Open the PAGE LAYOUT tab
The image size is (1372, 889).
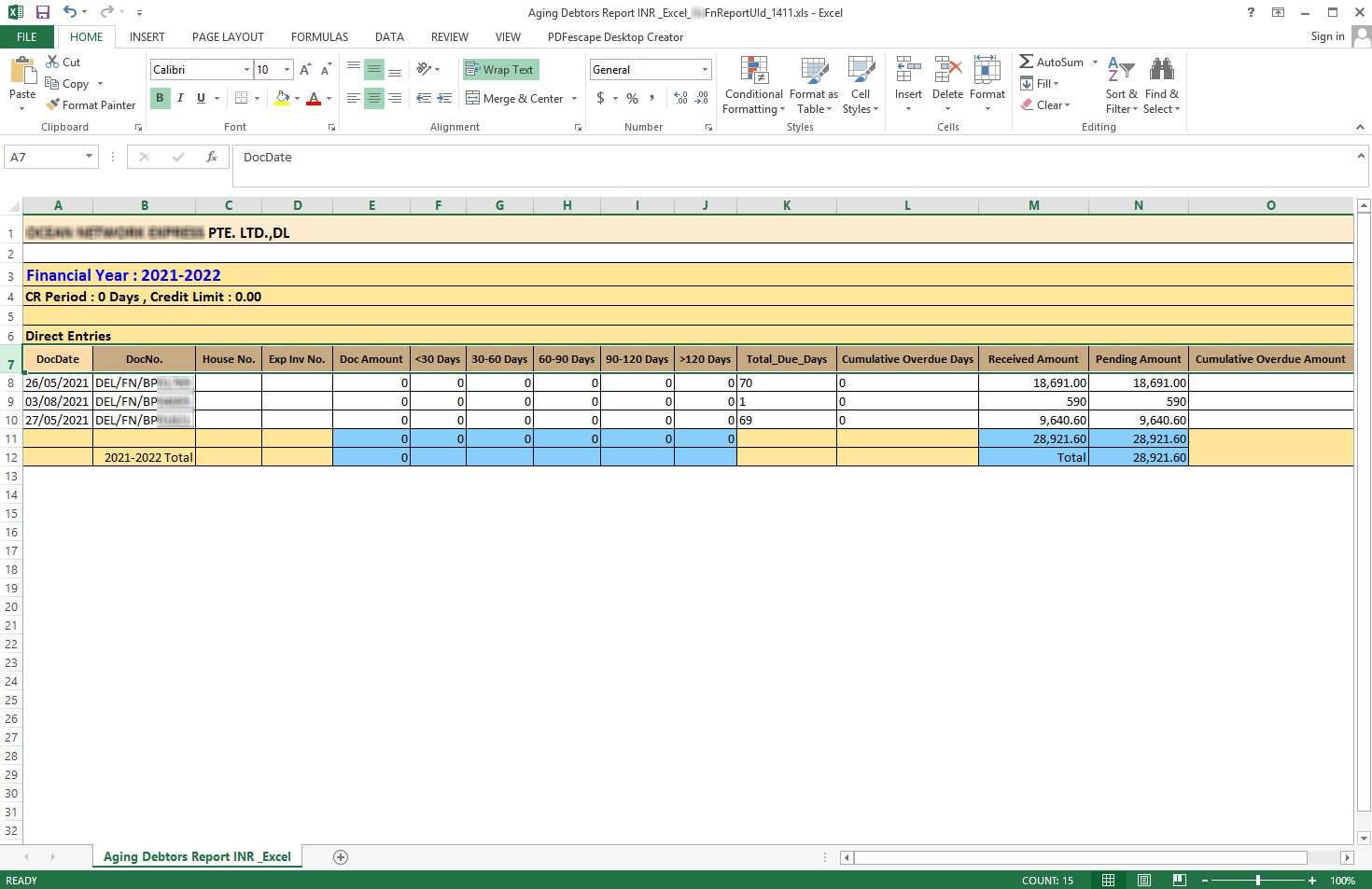pos(228,37)
